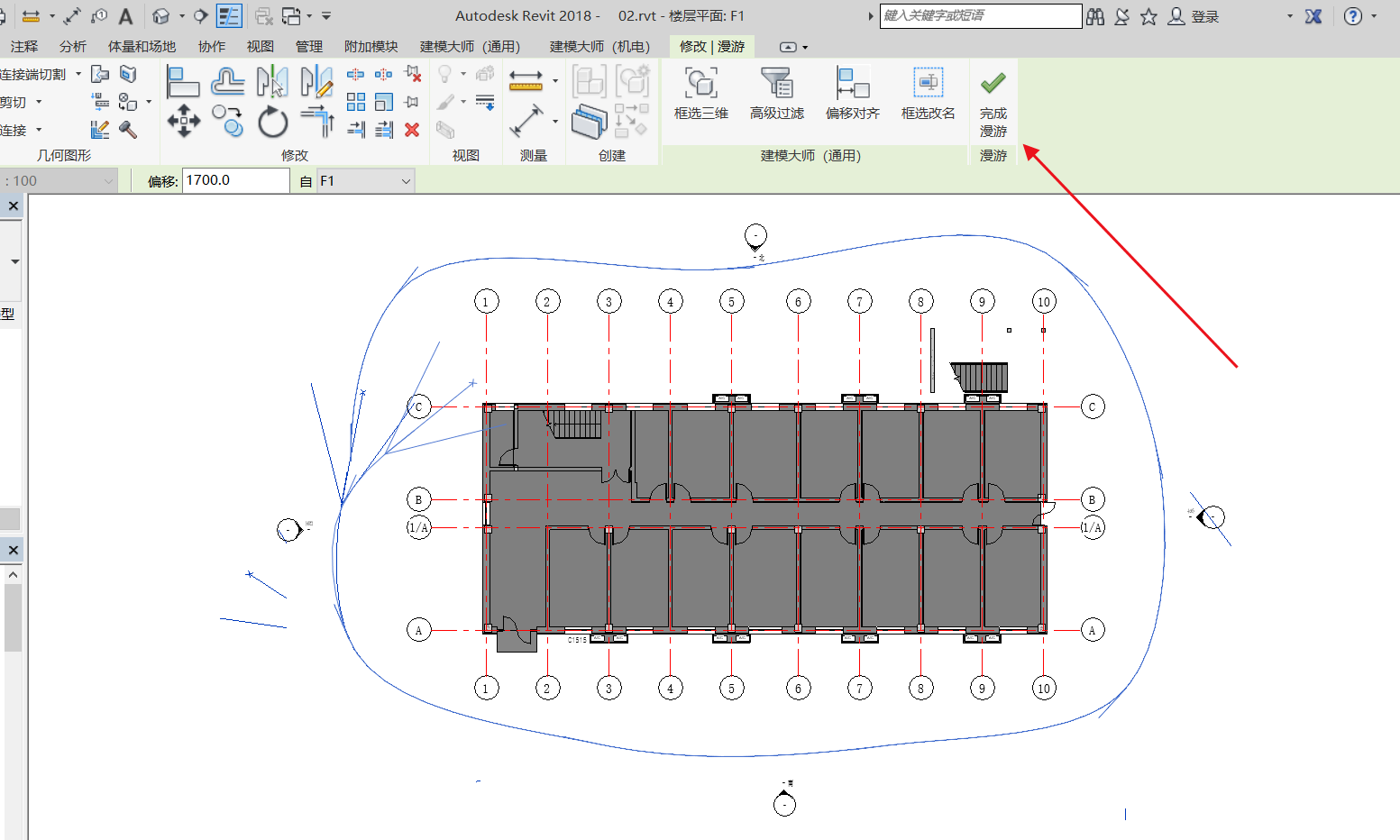Viewport: 1400px width, 840px height.
Task: Open the 高级过滤 advanced filter tool
Action: [776, 94]
